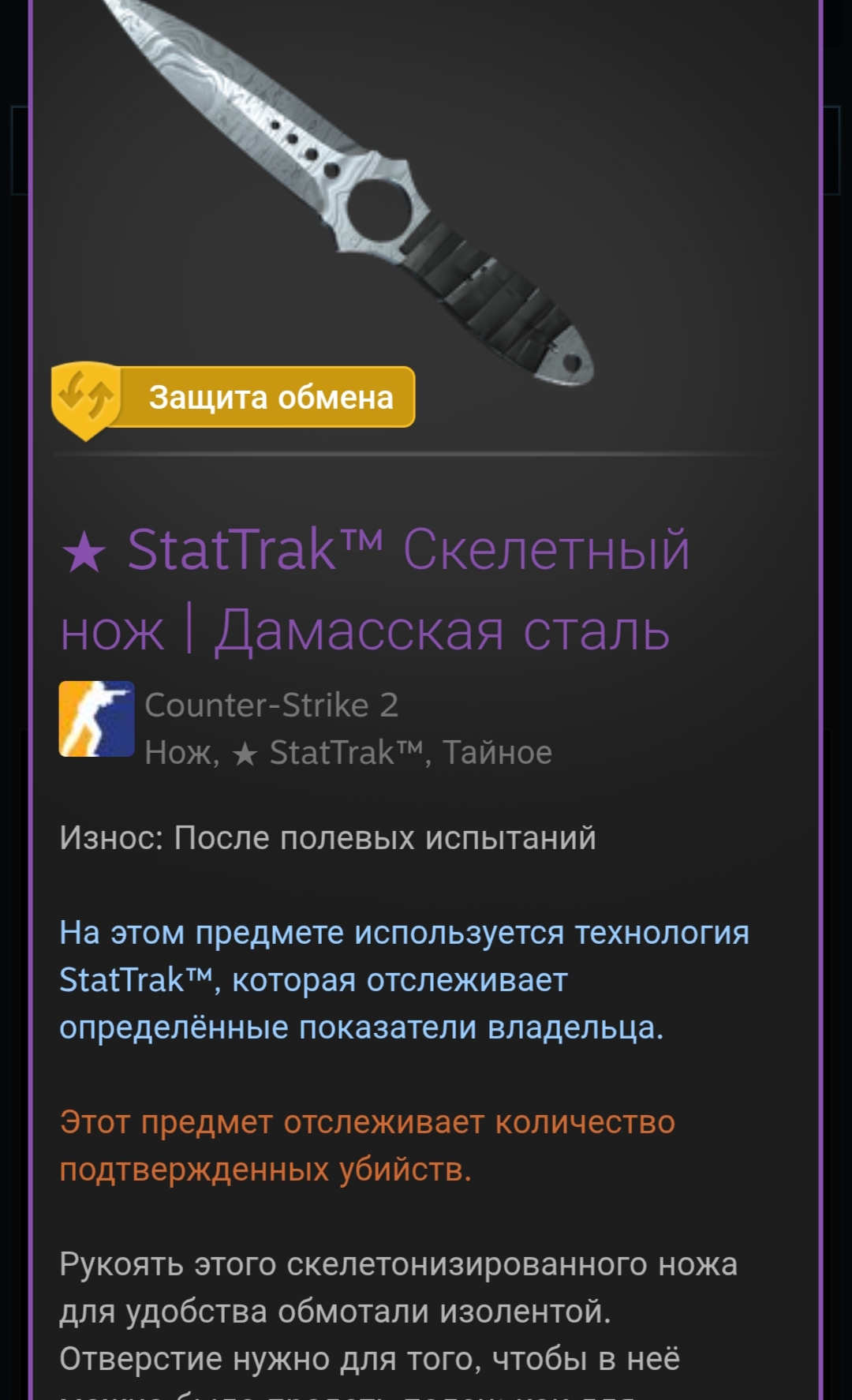Click 'Износ: После полевых испытаний' text

pos(327,838)
